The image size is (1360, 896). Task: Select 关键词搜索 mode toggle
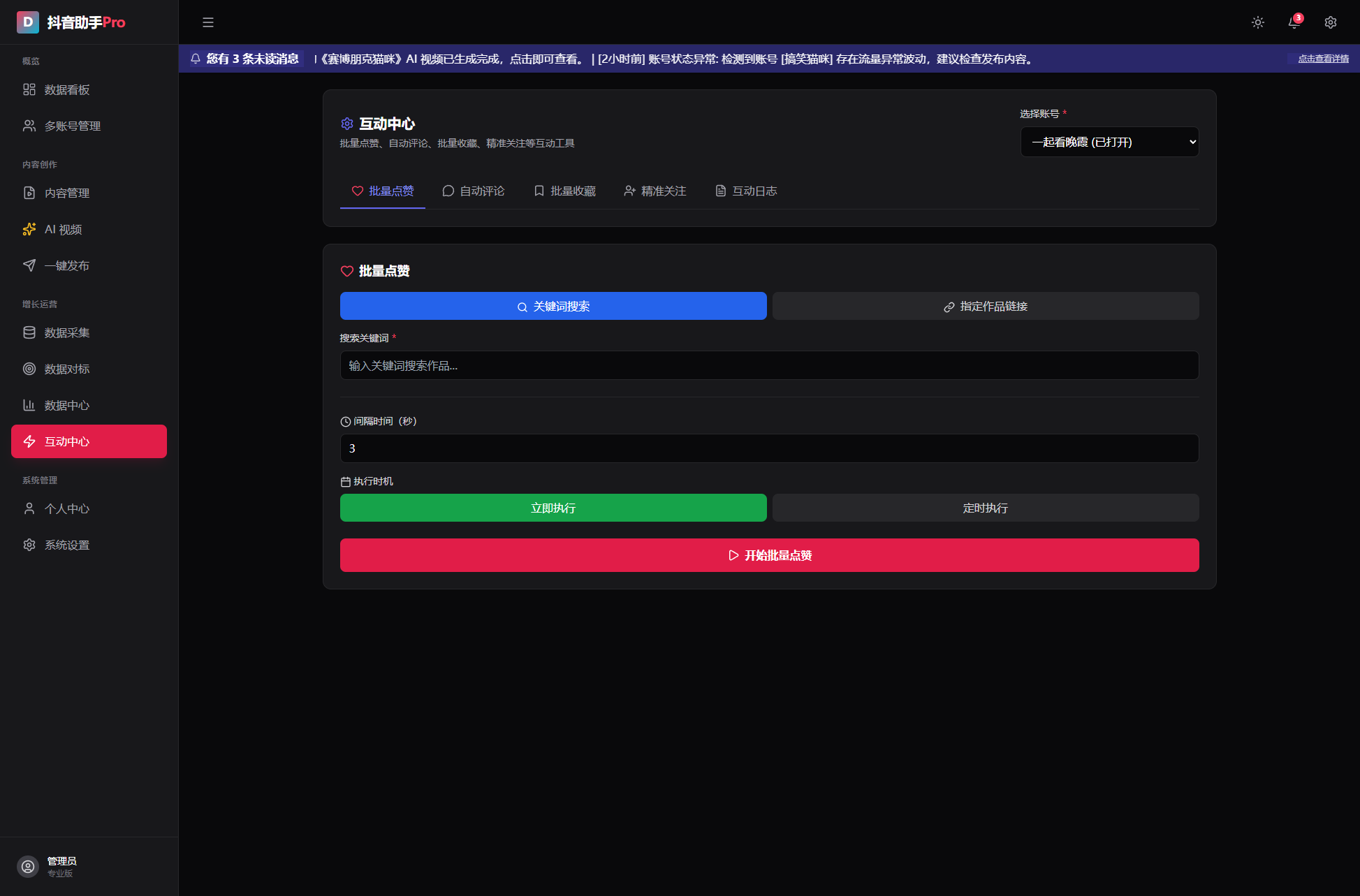pyautogui.click(x=553, y=306)
